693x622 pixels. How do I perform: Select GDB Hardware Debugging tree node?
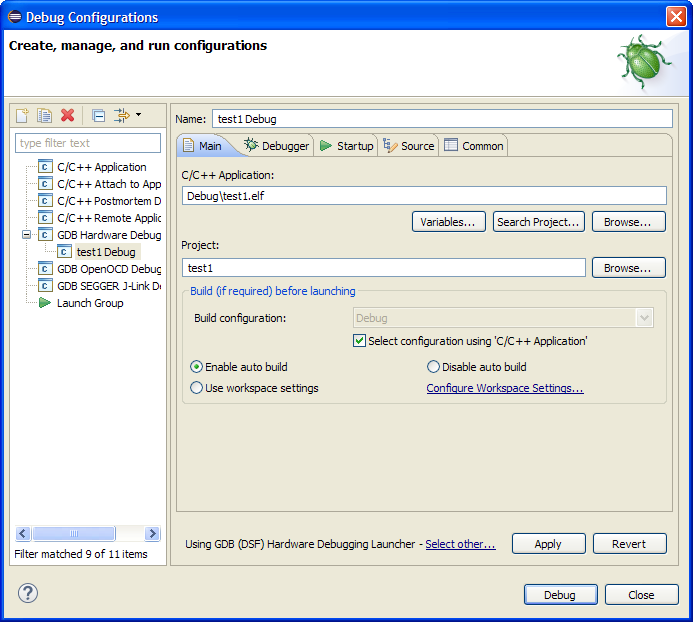(109, 235)
